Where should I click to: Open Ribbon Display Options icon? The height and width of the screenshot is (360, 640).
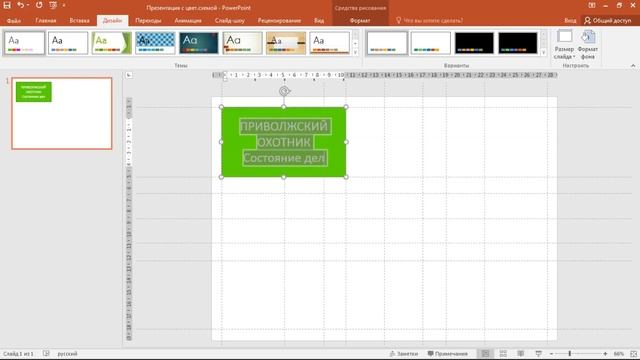pyautogui.click(x=592, y=5)
